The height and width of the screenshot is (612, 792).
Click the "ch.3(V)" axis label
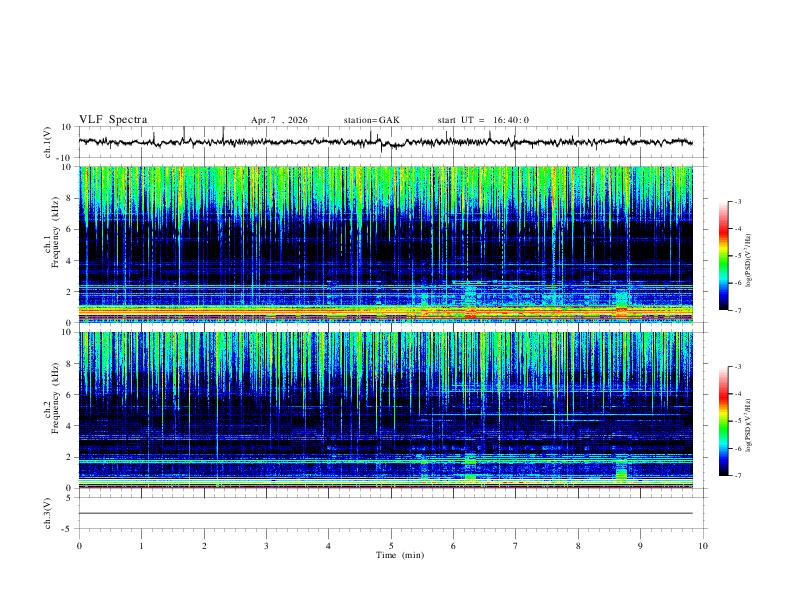tap(48, 513)
